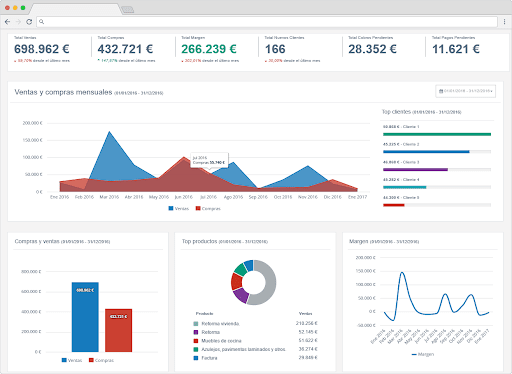Click the macOS yellow minimize window button
512x374 pixels.
tap(15, 8)
